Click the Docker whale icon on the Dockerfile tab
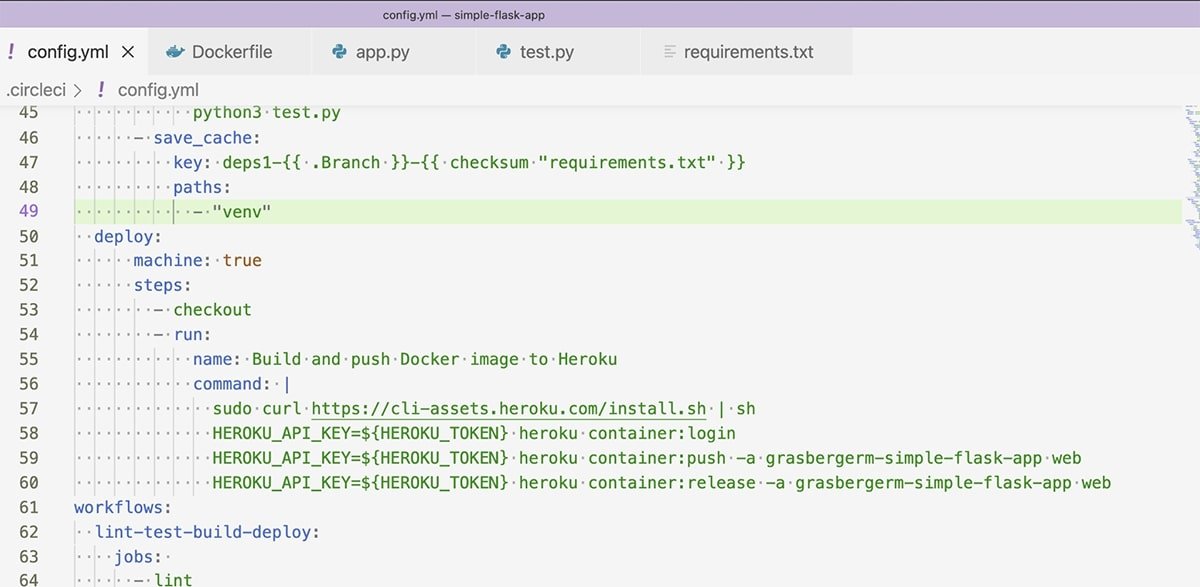Viewport: 1200px width, 587px height. [x=175, y=52]
